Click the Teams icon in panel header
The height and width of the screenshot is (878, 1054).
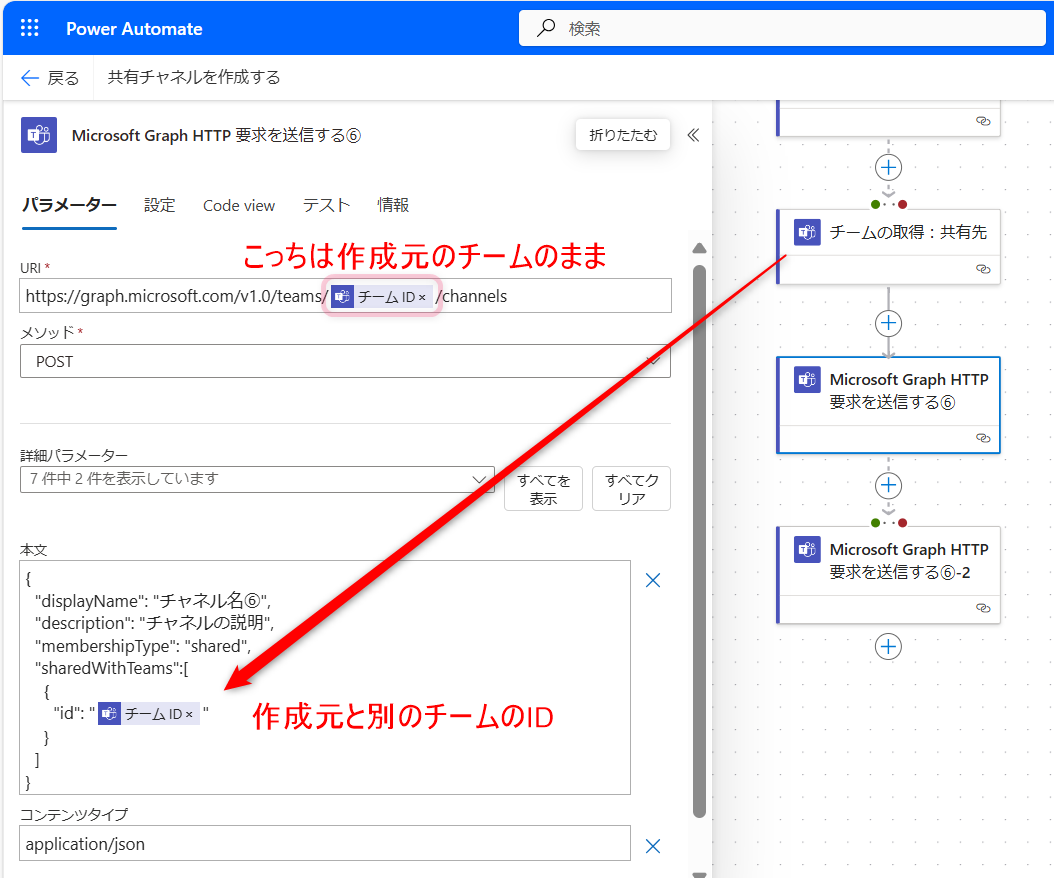click(x=39, y=135)
